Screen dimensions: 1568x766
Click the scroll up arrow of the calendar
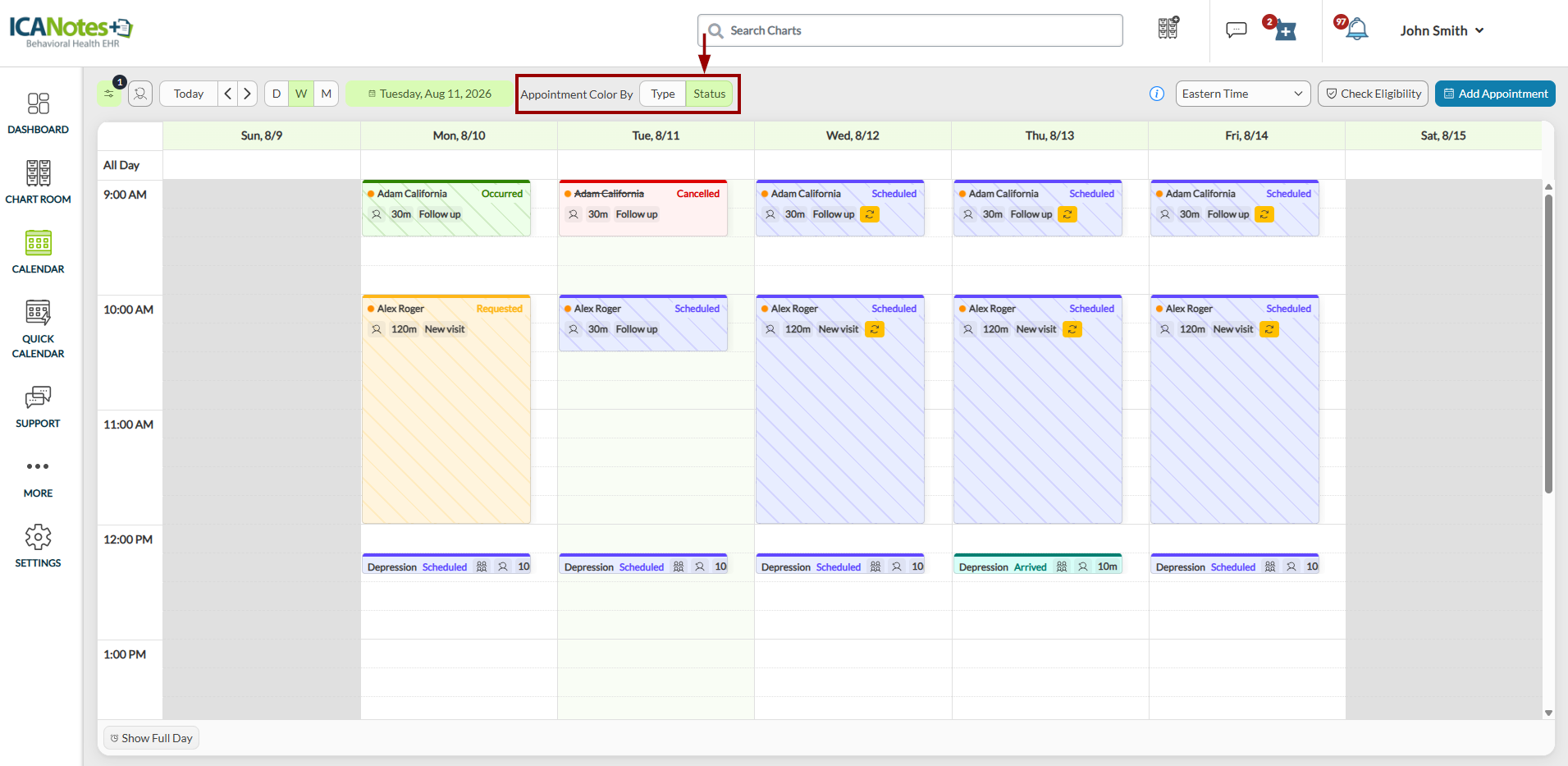pos(1548,186)
